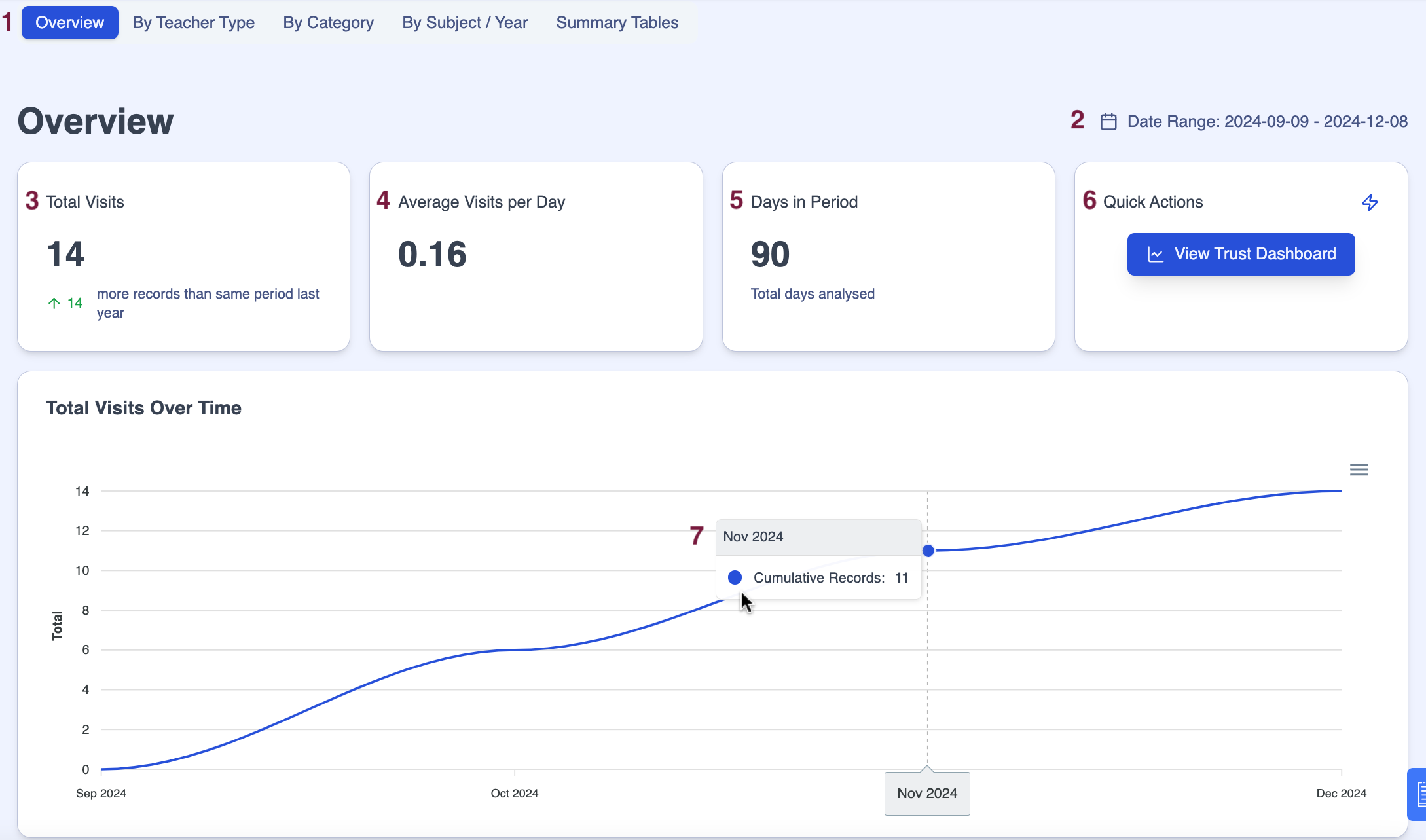Click the calendar icon beside Date Range

click(1108, 122)
